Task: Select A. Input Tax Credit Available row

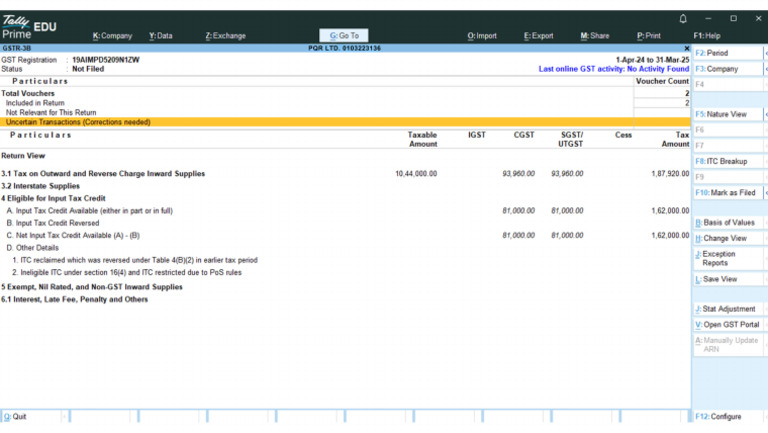Action: [345, 211]
